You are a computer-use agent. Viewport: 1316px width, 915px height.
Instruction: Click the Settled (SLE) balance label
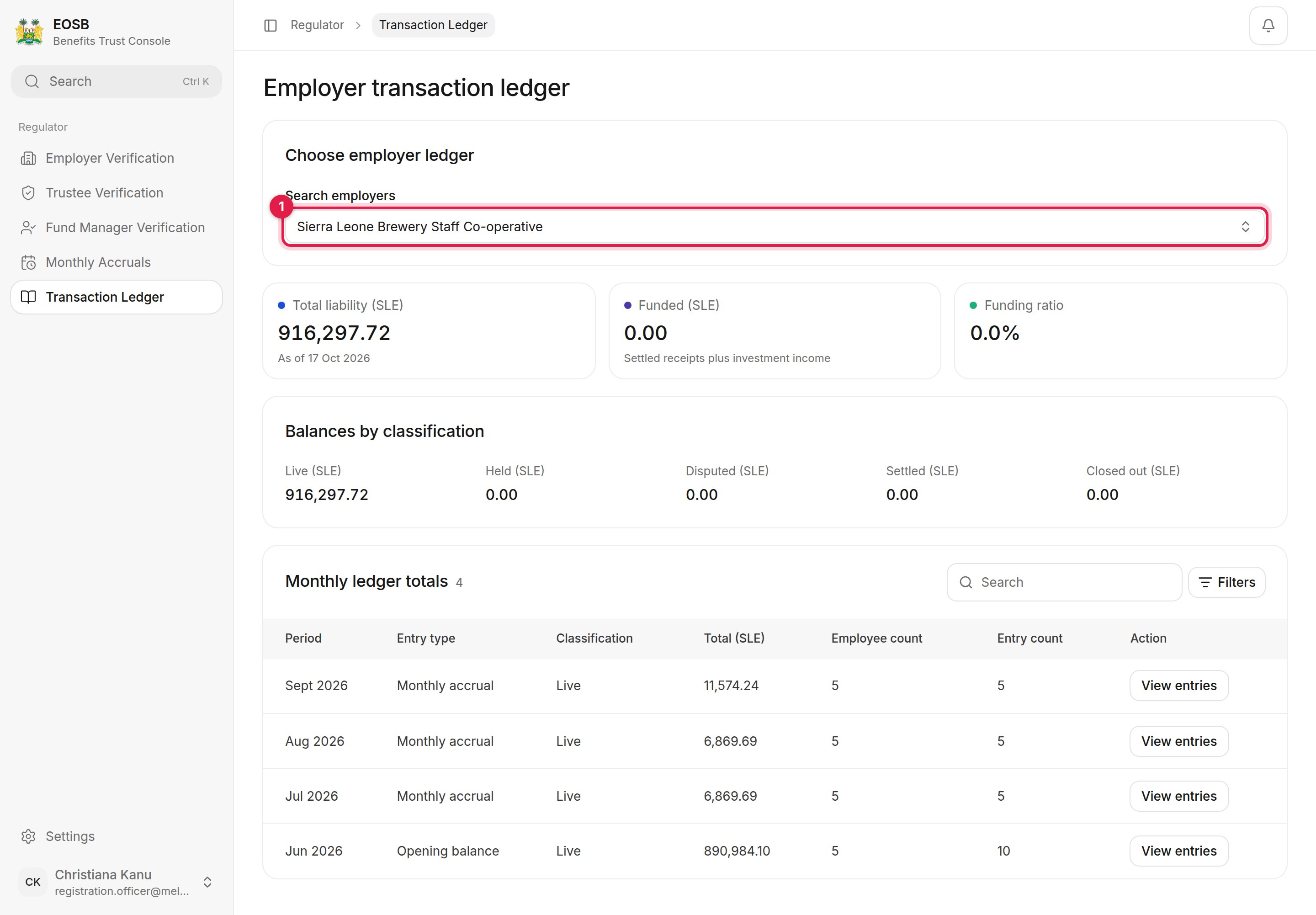922,471
